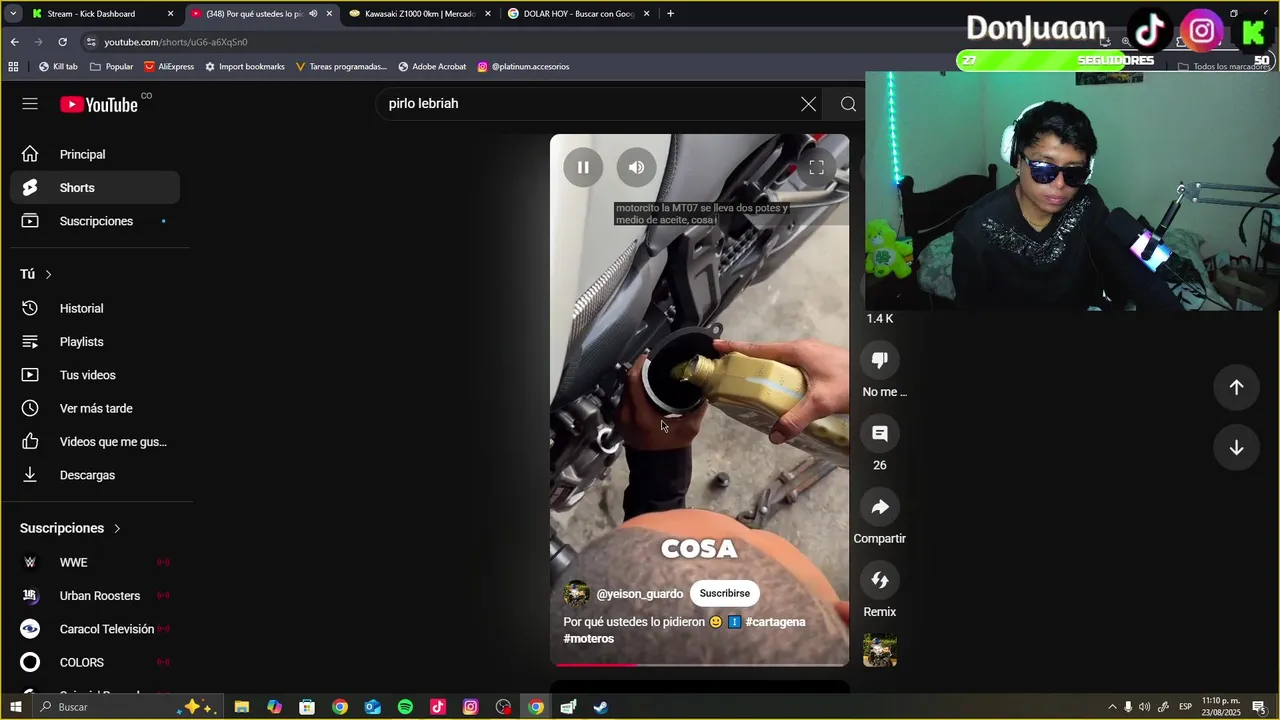Open Principal in the sidebar
The width and height of the screenshot is (1280, 720).
pos(95,154)
